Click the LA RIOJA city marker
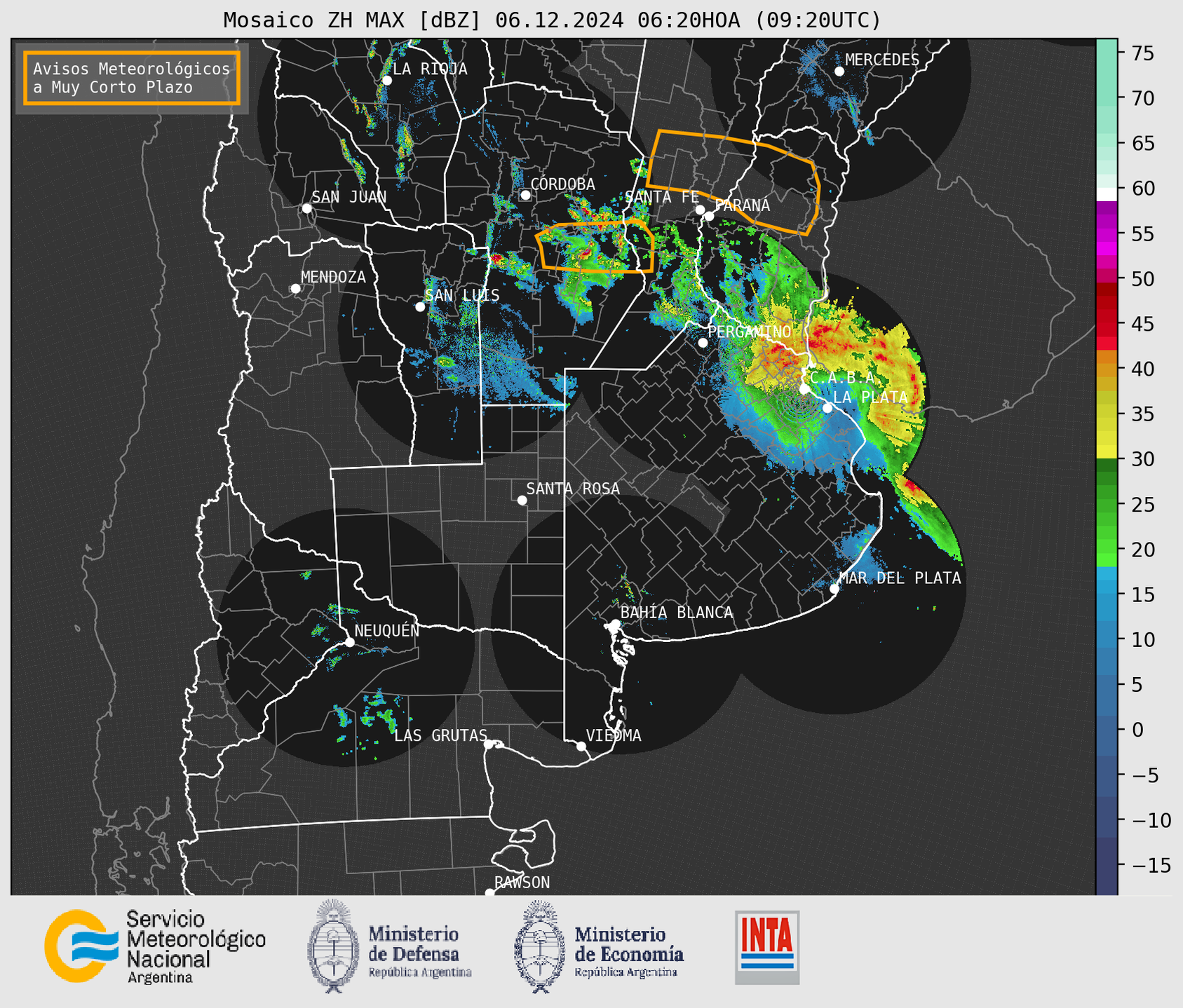The height and width of the screenshot is (1008, 1183). 387,81
